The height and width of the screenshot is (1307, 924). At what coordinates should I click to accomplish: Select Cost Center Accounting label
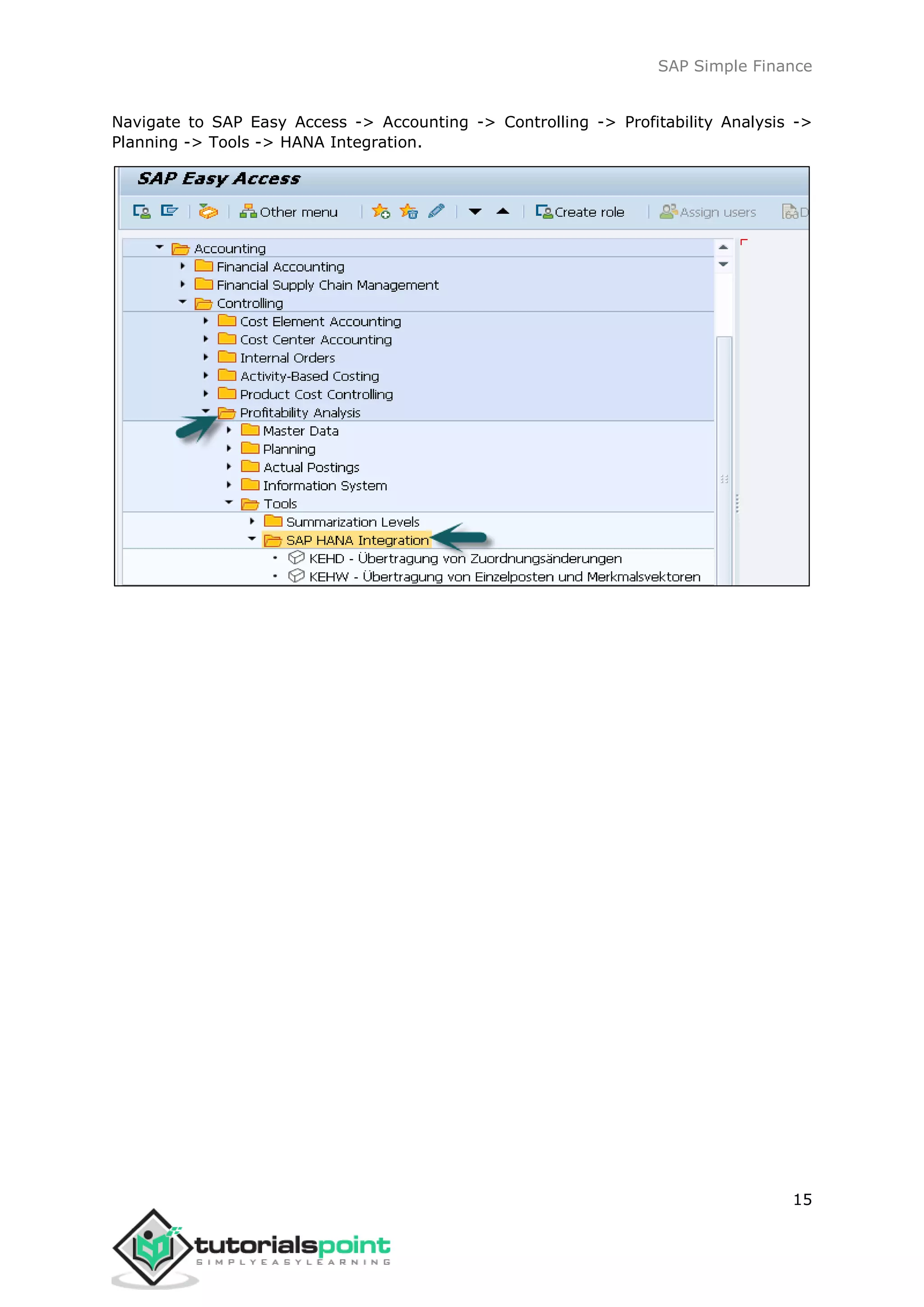point(316,340)
